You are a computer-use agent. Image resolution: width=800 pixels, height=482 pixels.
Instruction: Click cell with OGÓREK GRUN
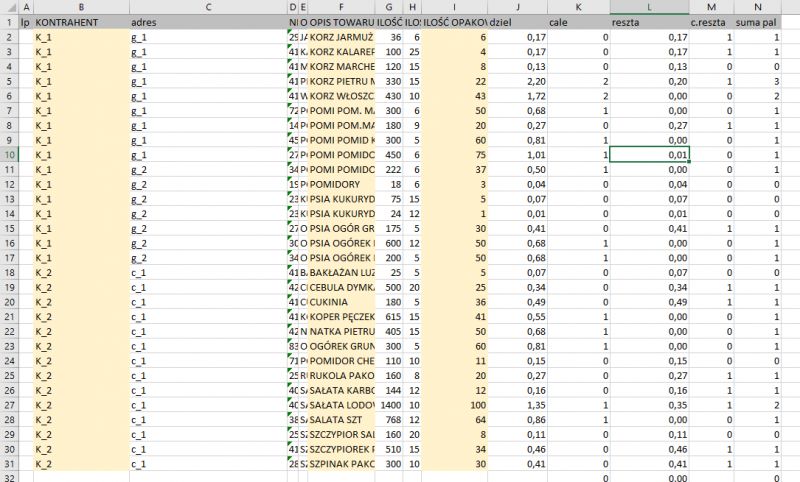341,346
